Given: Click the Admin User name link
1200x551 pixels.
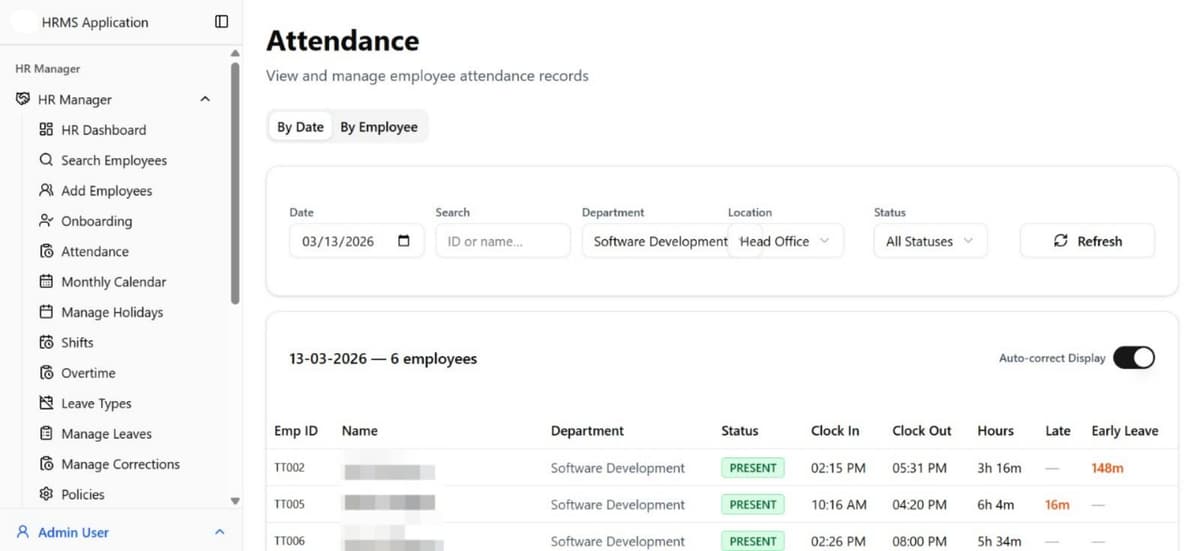Looking at the screenshot, I should pos(73,532).
